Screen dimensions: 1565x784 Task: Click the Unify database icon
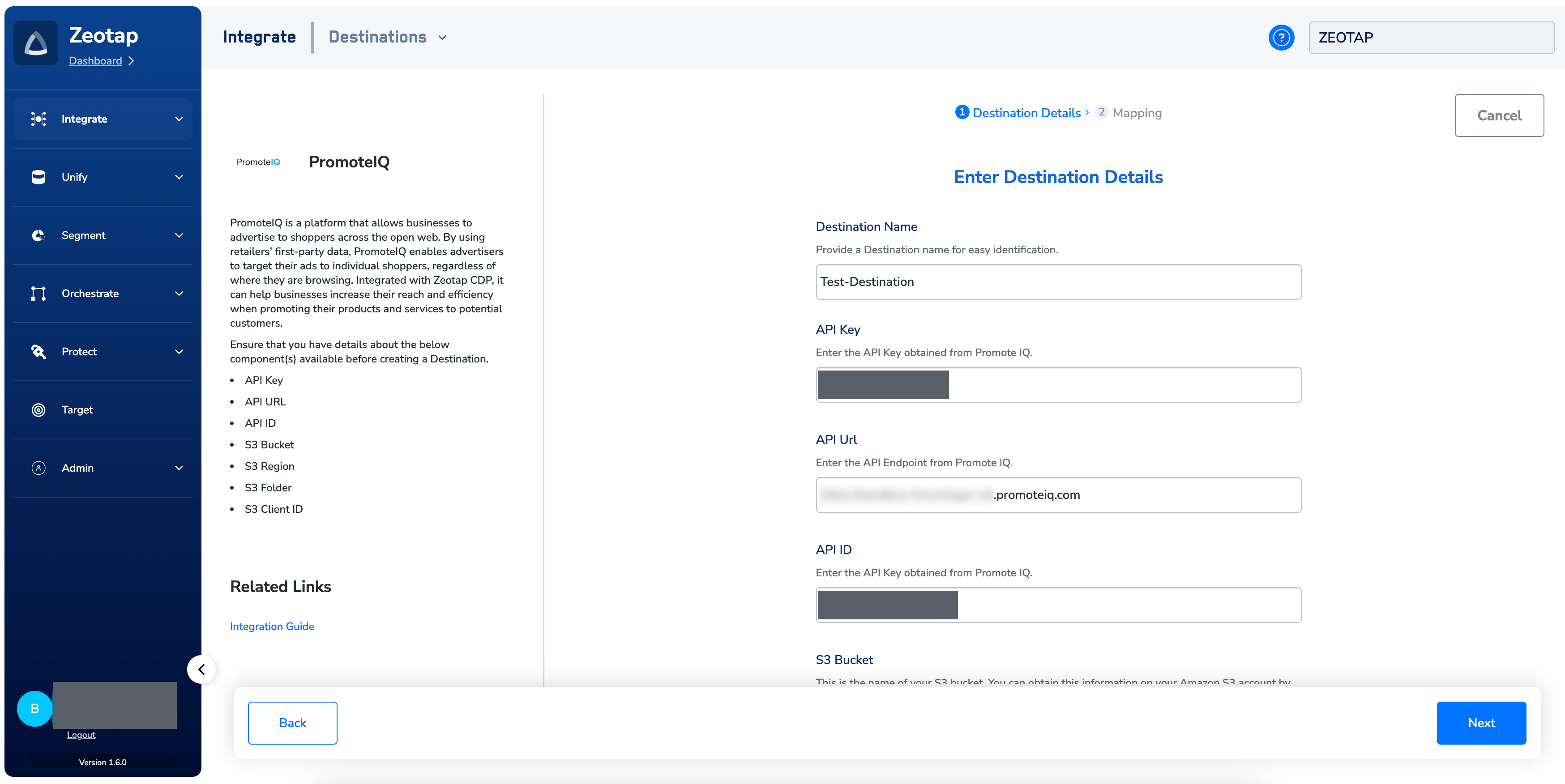pyautogui.click(x=38, y=177)
